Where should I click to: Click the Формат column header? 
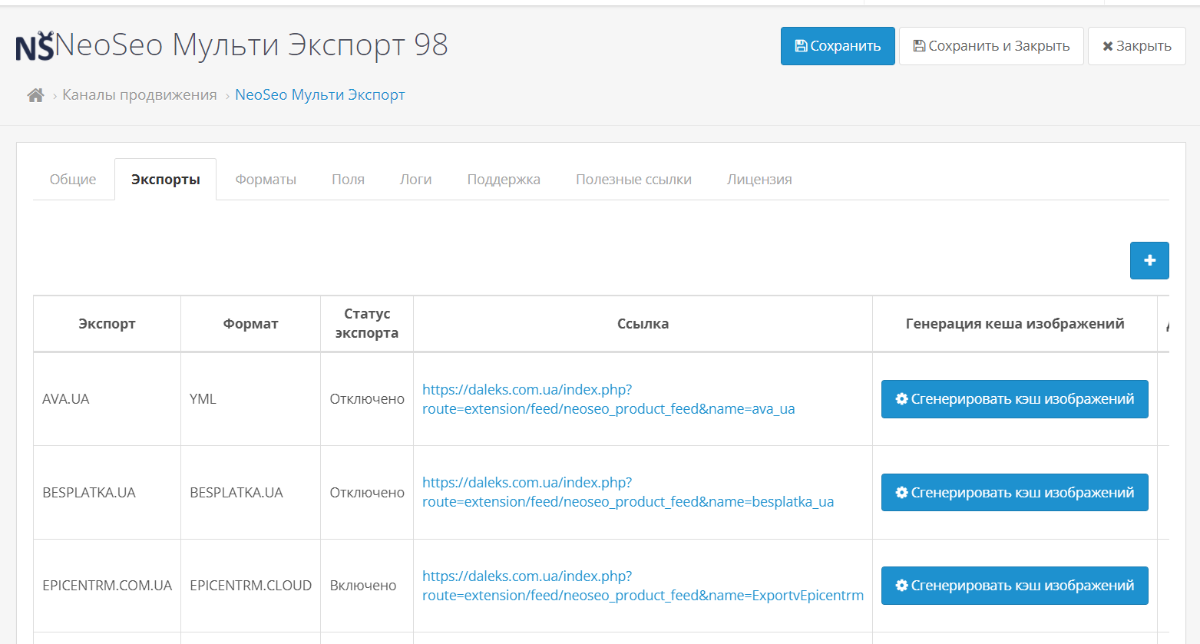pos(251,324)
